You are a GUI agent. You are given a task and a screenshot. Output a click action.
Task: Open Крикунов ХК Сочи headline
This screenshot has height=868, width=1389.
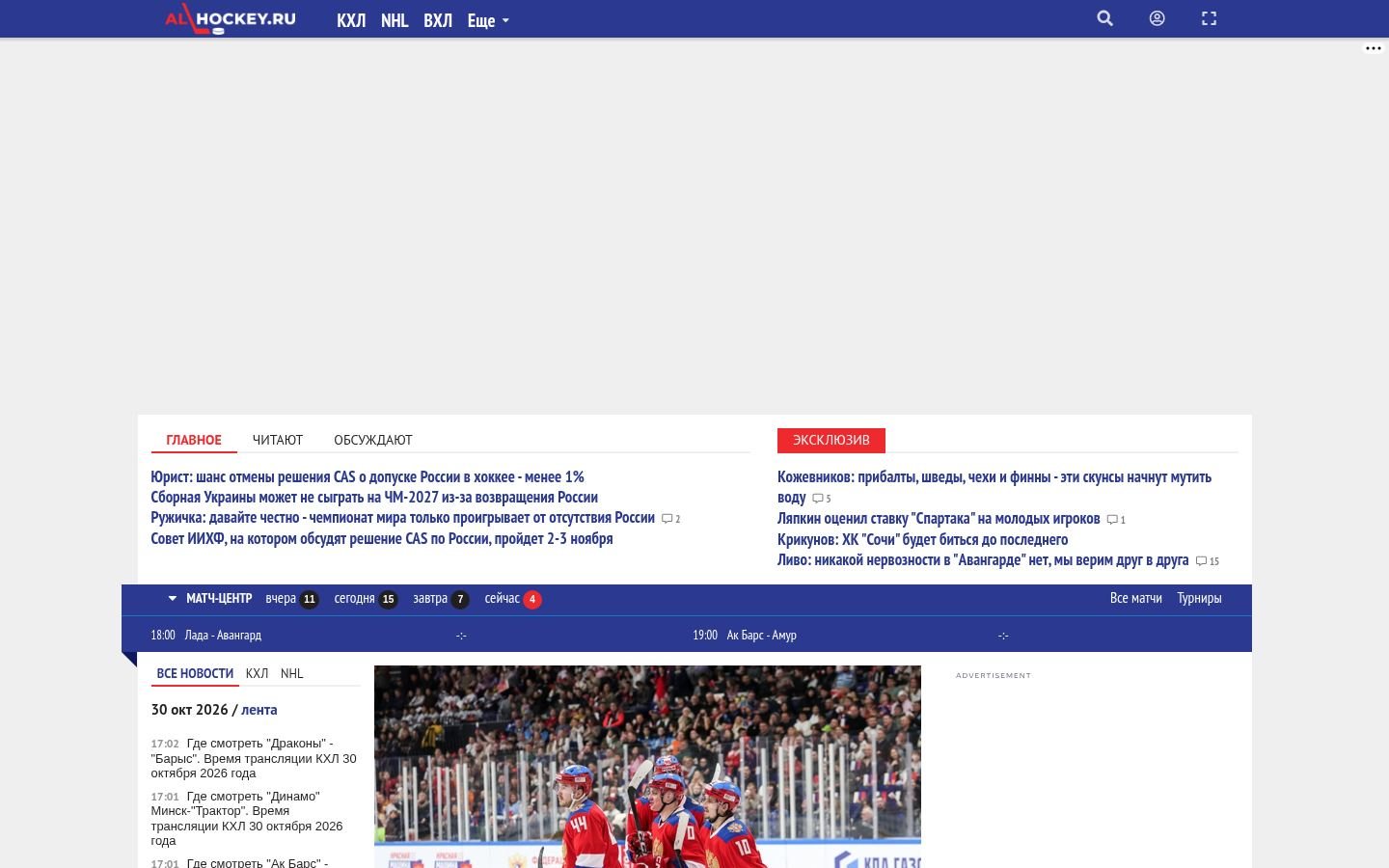(922, 540)
